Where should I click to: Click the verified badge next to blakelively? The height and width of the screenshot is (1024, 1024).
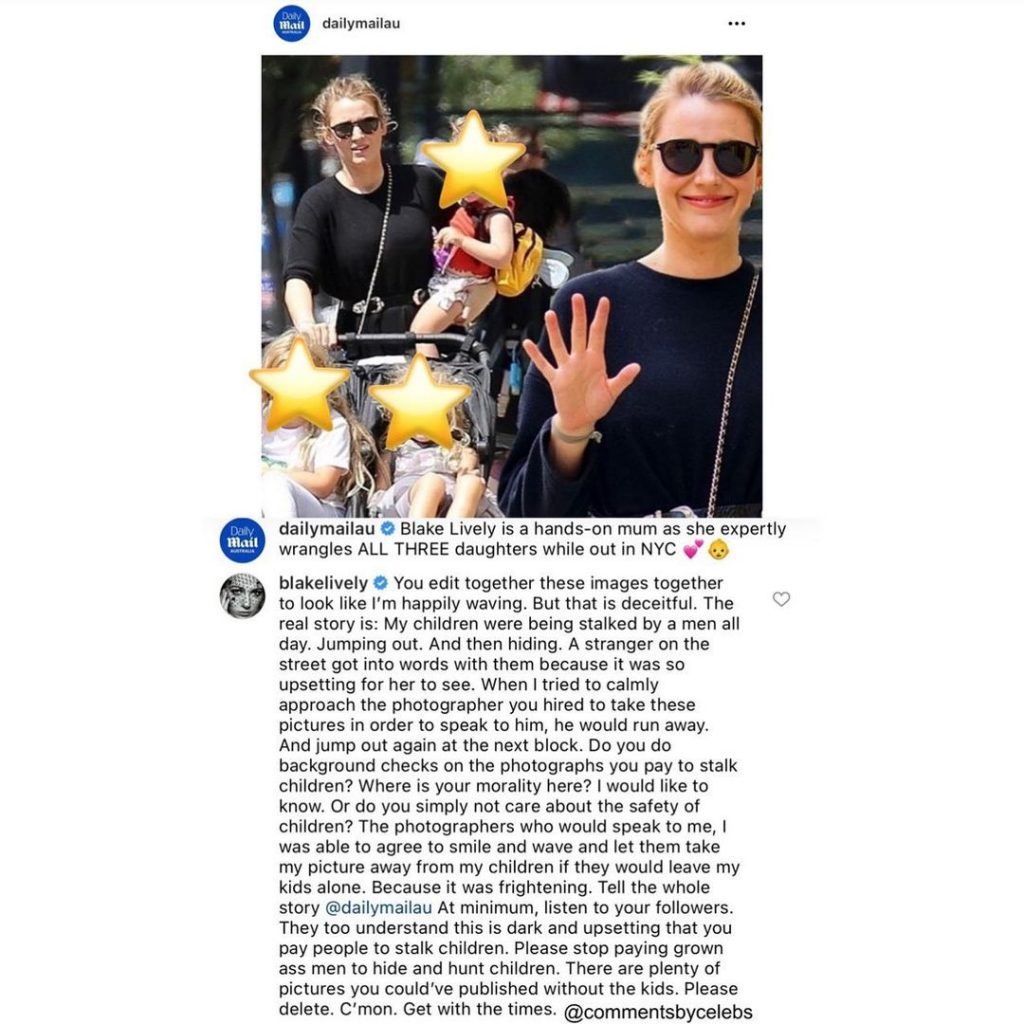(x=381, y=583)
